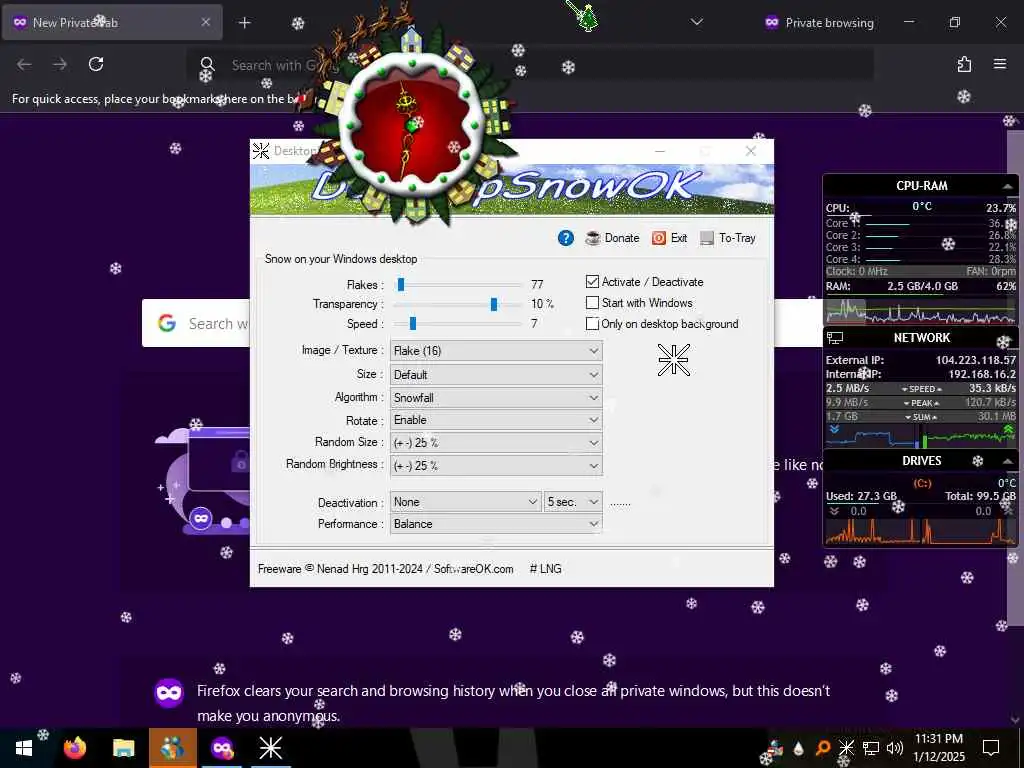Select the New Private Tab tab
1024x768 pixels.
coord(112,22)
